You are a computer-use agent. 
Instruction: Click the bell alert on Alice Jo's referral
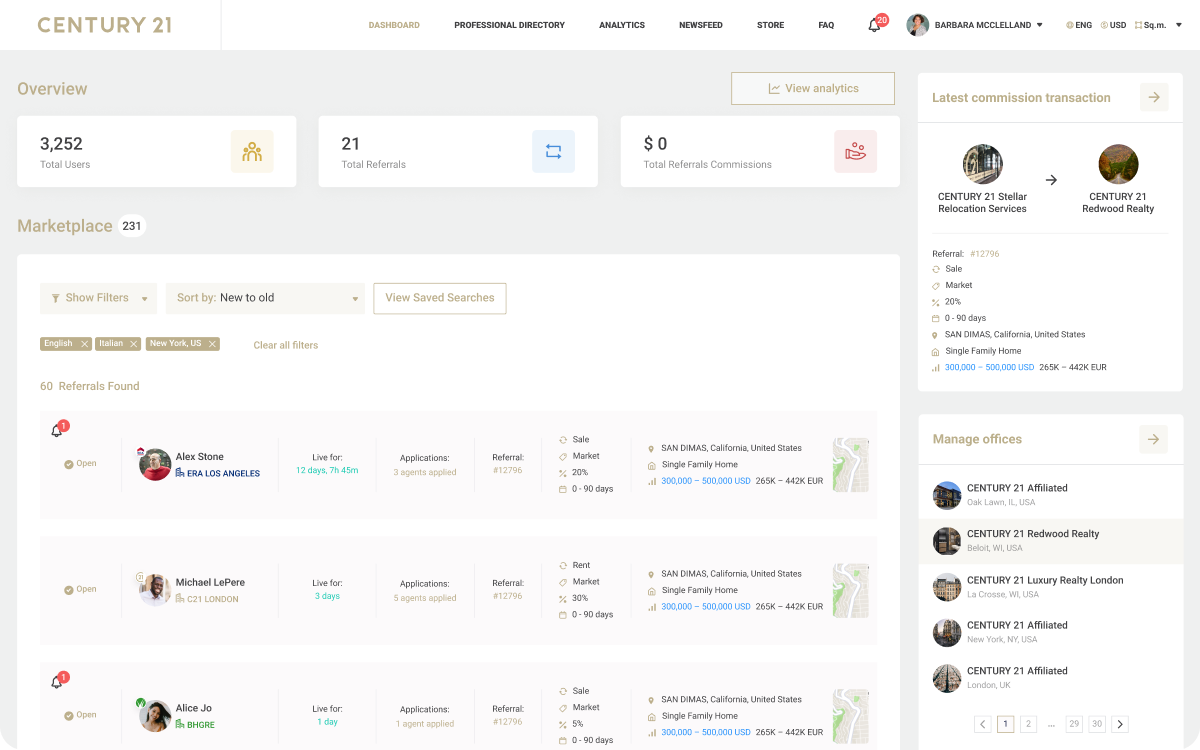pos(58,680)
